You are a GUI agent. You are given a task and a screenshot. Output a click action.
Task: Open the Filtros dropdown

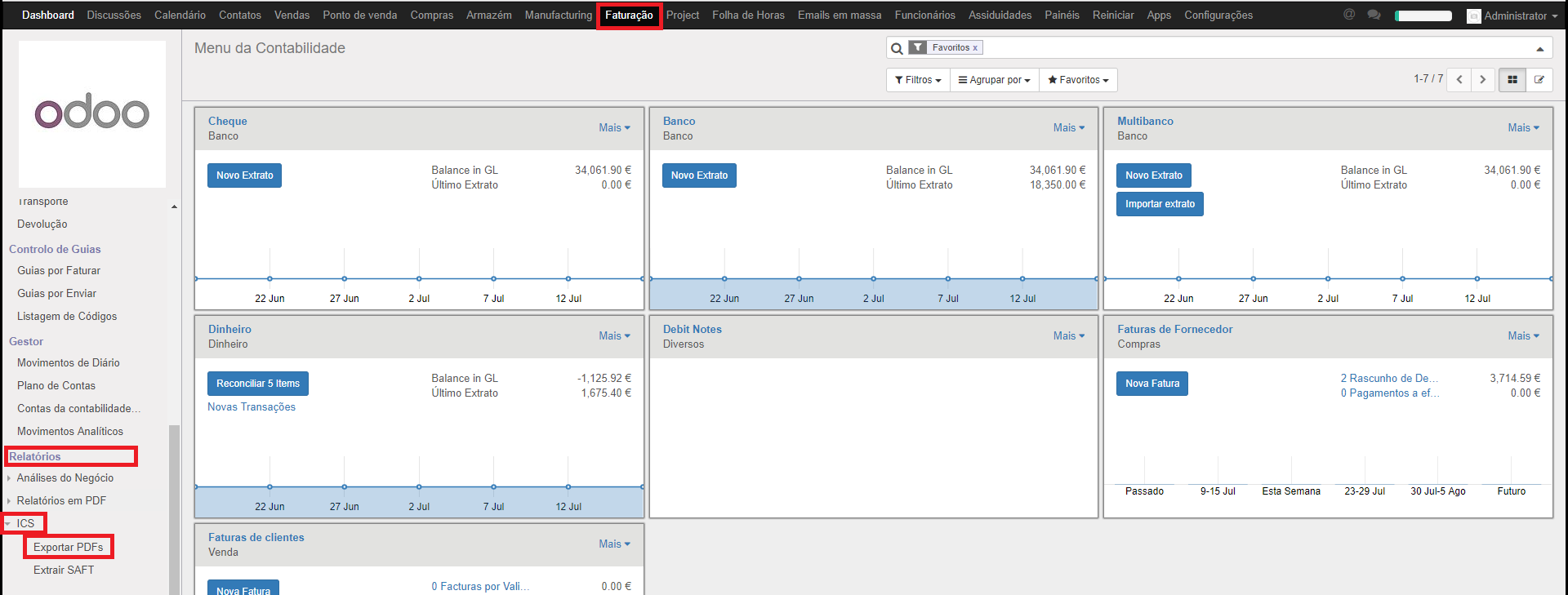tap(918, 80)
